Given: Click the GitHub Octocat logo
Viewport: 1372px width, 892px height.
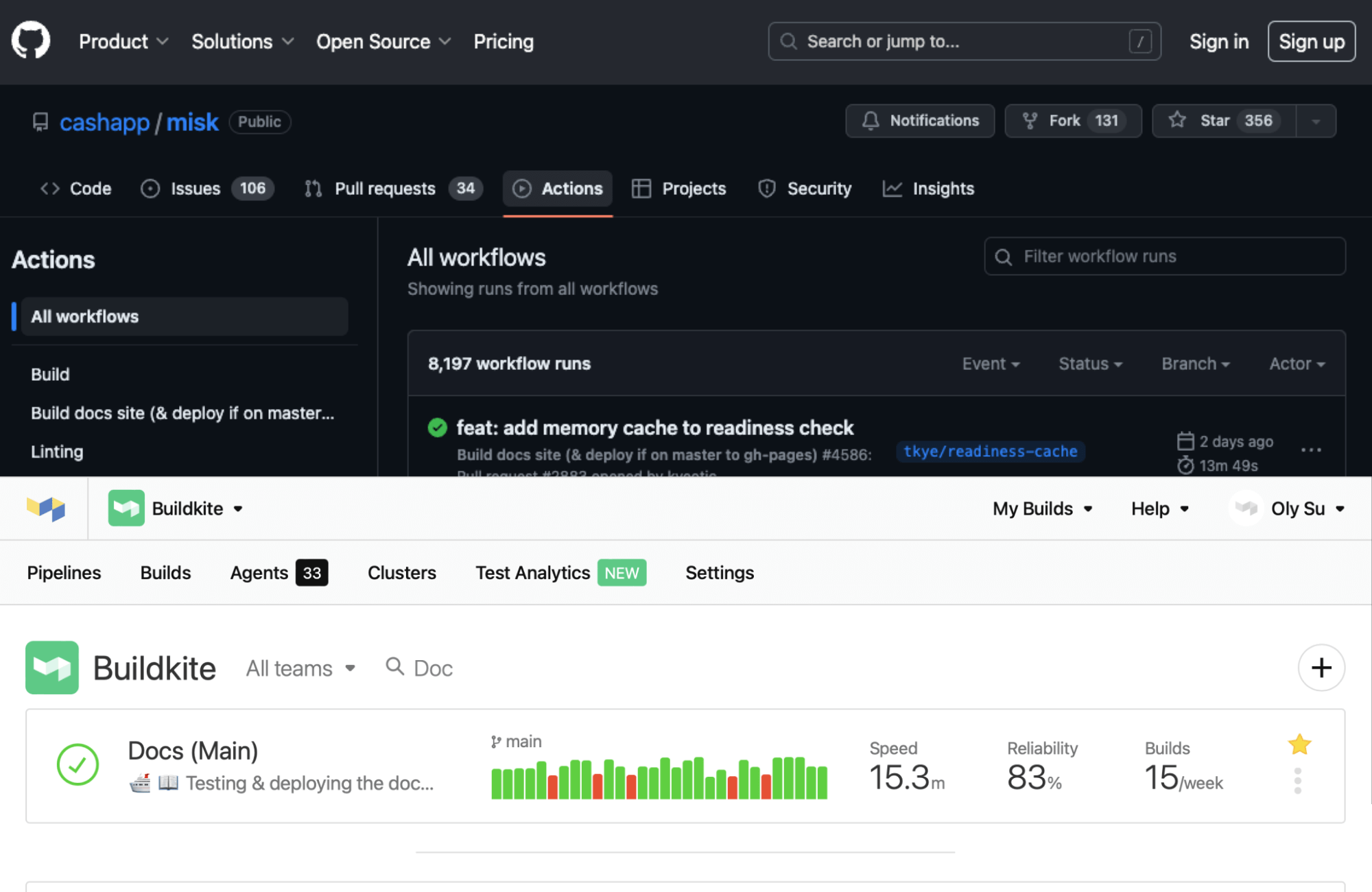Looking at the screenshot, I should [x=31, y=40].
